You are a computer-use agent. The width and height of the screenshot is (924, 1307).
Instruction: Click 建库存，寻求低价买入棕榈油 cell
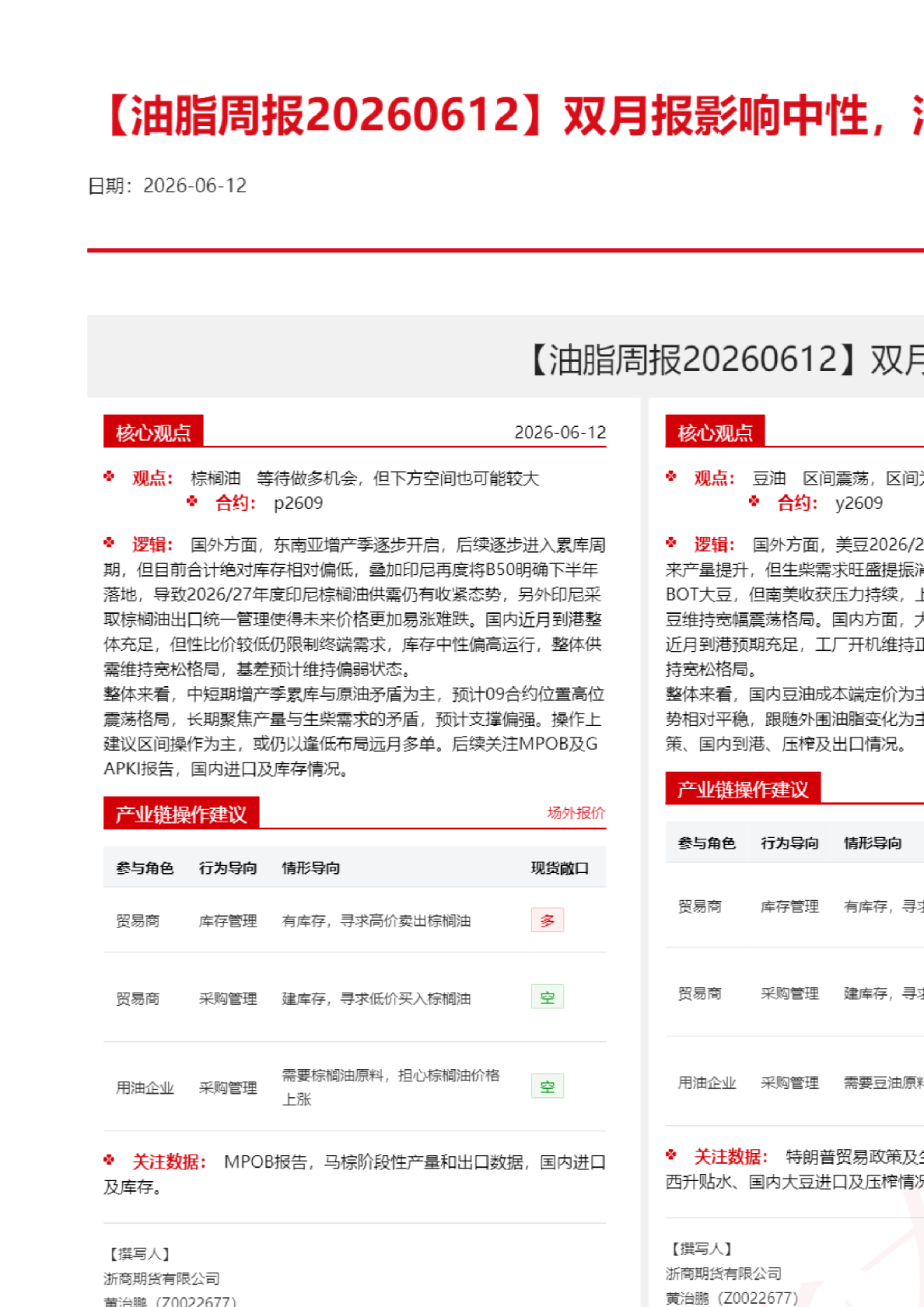point(376,998)
